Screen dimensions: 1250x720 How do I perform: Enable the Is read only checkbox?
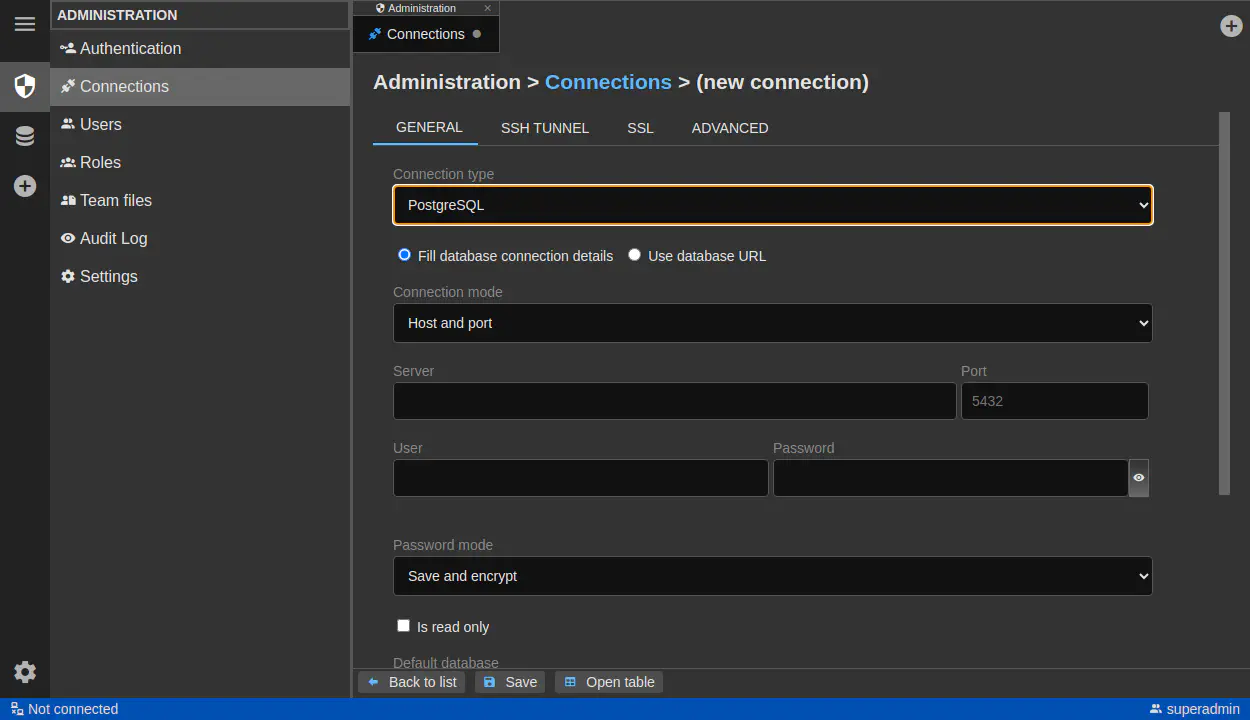(x=404, y=626)
